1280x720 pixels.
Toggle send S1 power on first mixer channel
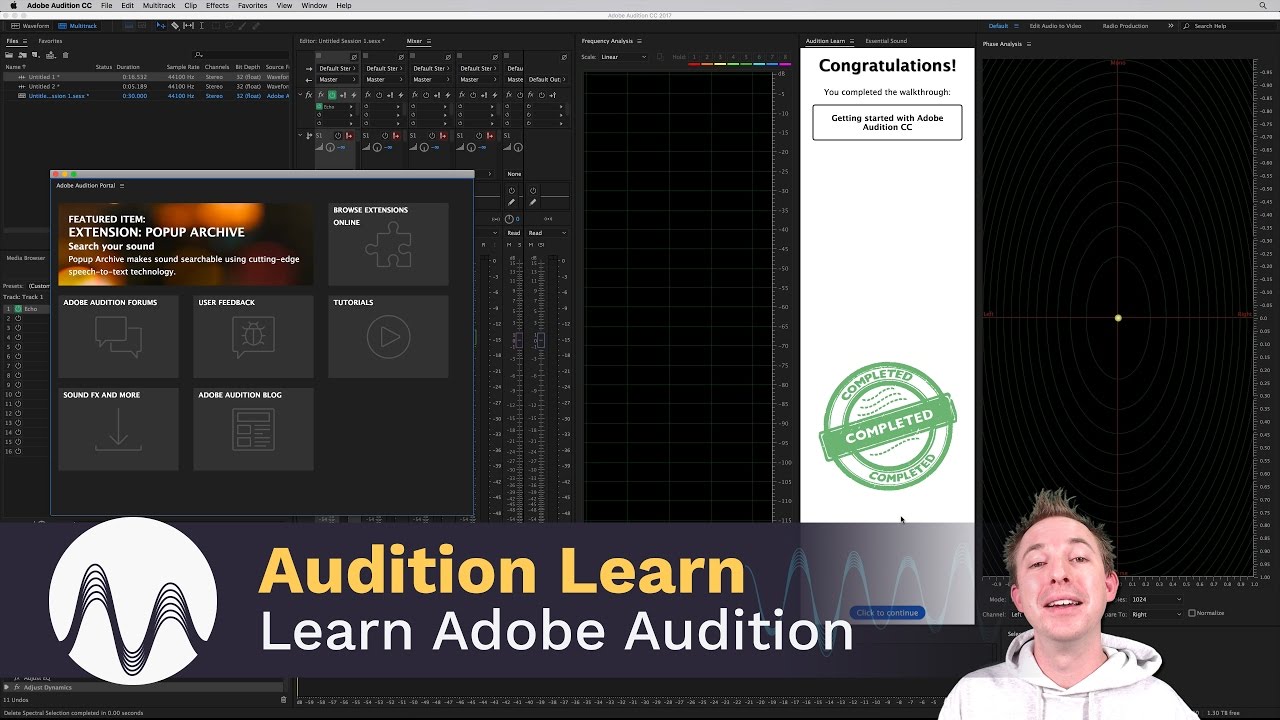click(338, 136)
